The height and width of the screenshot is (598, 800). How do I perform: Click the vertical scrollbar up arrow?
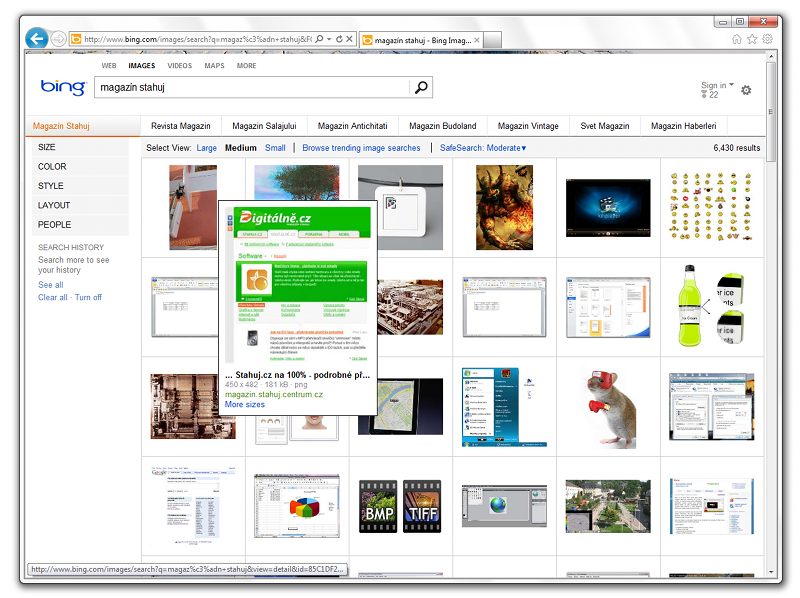pyautogui.click(x=771, y=56)
